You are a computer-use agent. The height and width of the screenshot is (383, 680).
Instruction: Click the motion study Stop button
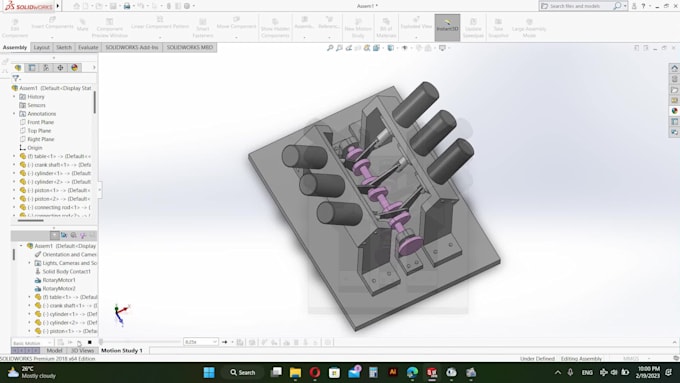[90, 342]
